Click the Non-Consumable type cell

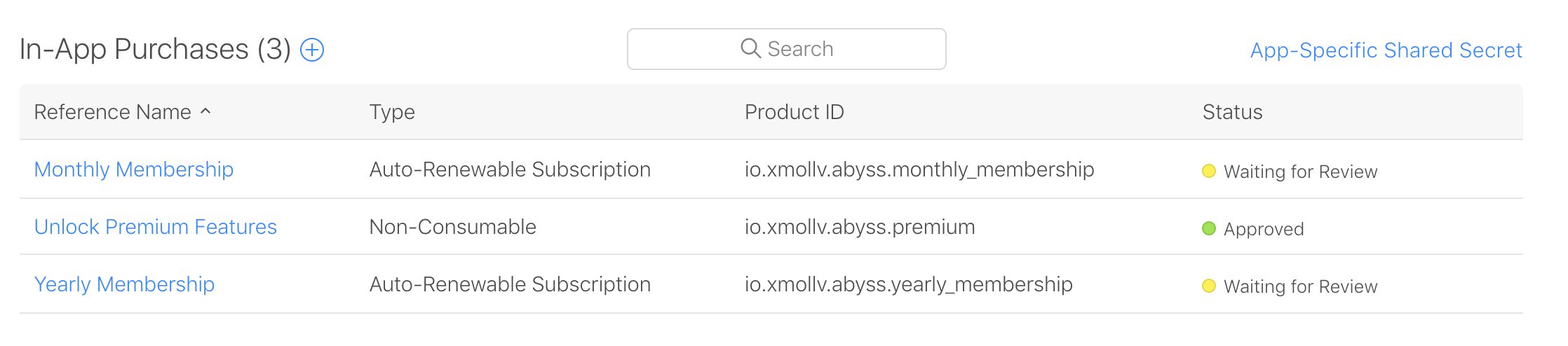pyautogui.click(x=453, y=227)
